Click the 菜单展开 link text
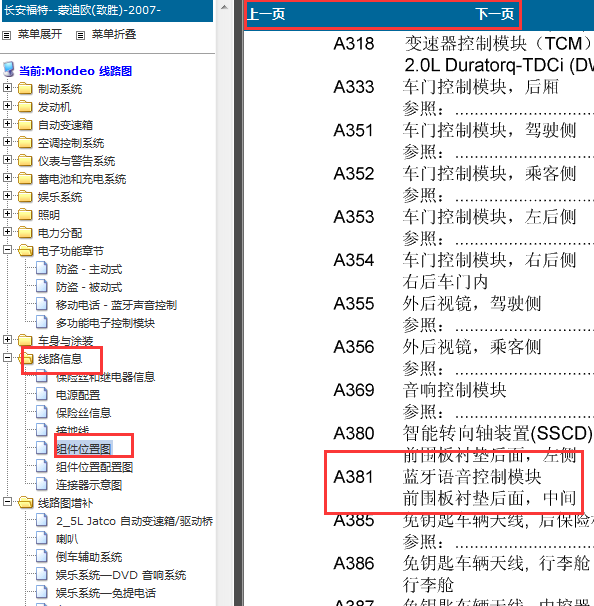 39,34
